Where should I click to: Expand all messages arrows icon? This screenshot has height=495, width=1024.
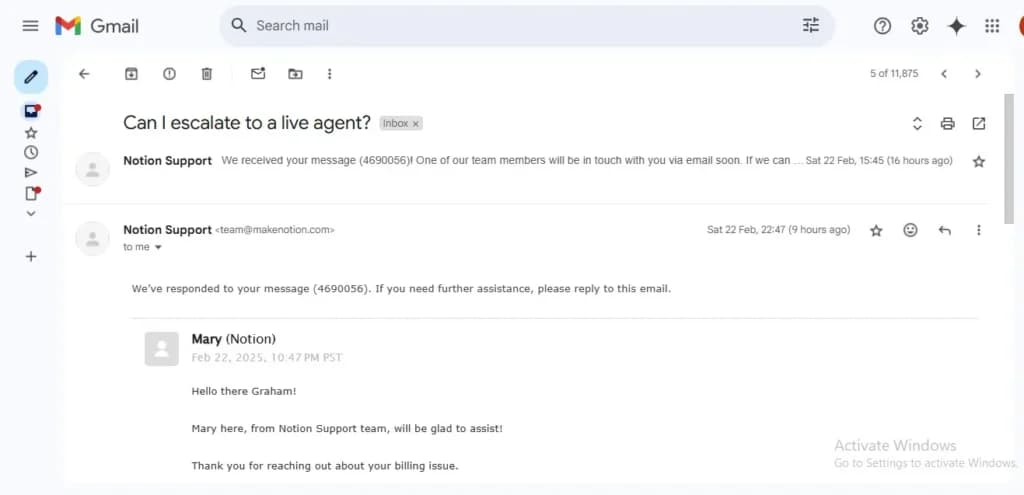pos(917,123)
